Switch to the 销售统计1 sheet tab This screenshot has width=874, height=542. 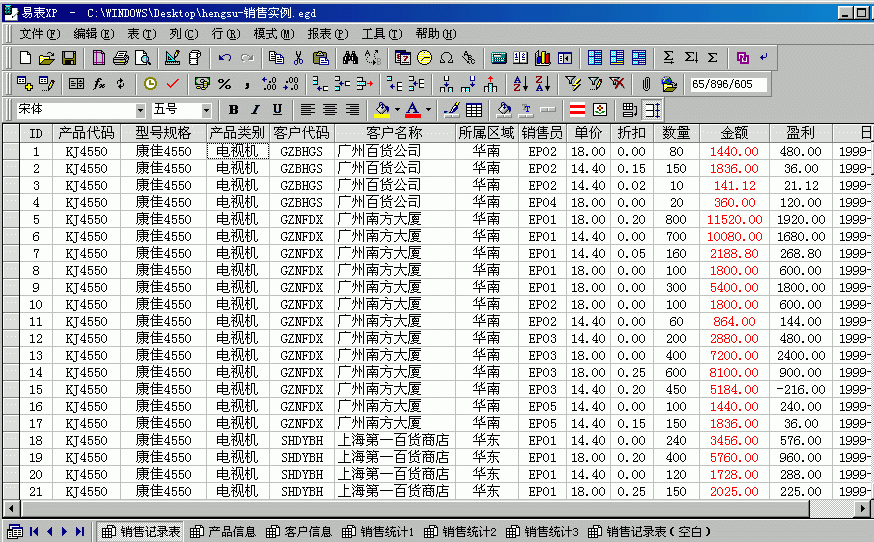[378, 531]
